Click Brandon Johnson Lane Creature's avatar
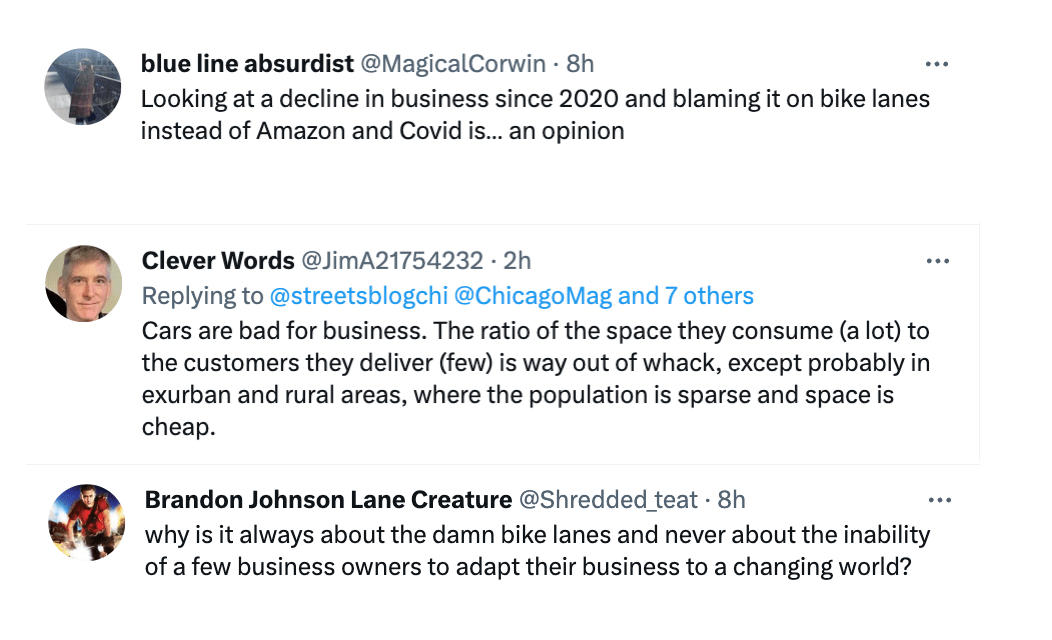1052x640 pixels. [86, 522]
